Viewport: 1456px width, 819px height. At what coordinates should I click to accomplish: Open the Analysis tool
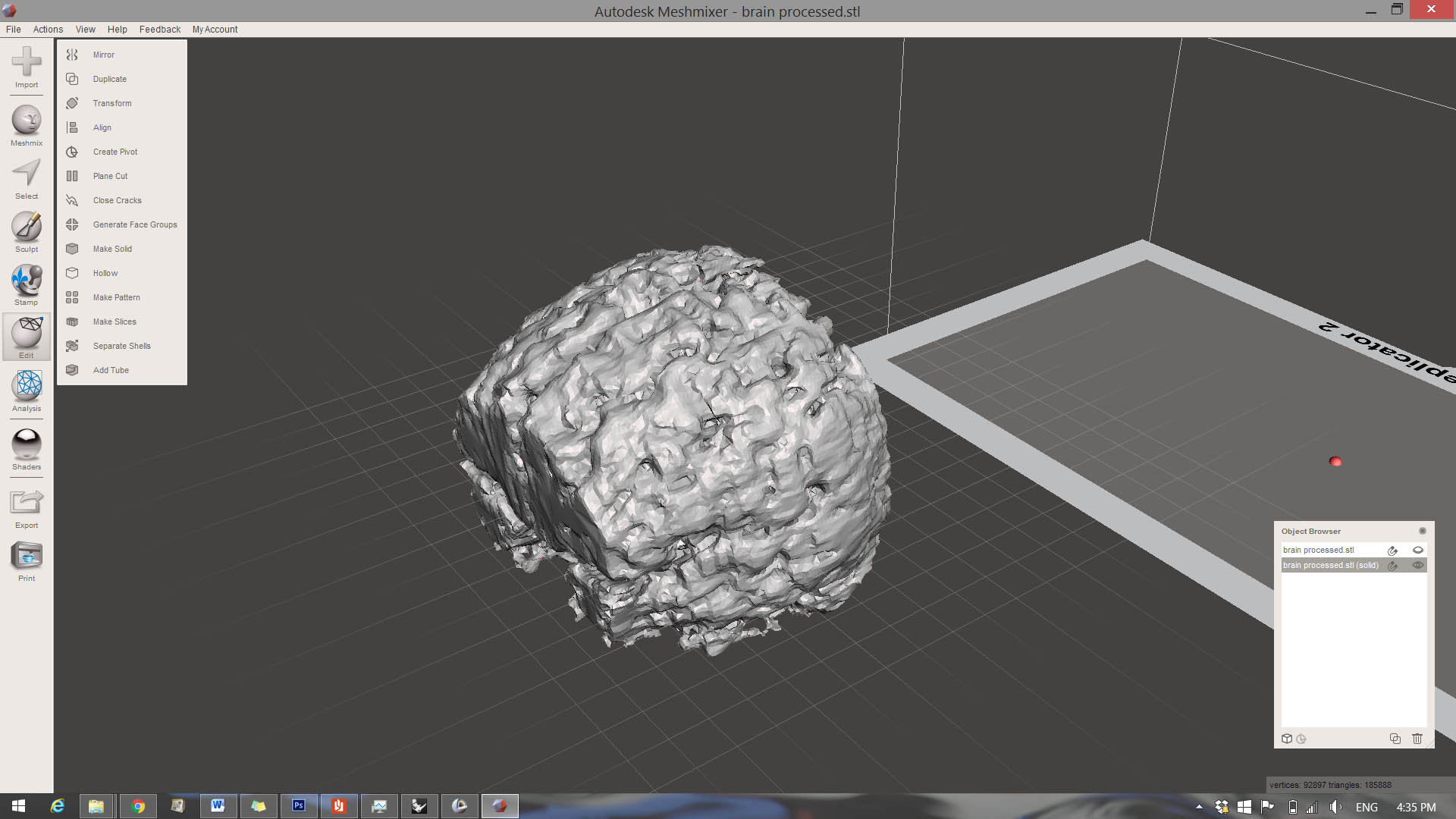[27, 391]
